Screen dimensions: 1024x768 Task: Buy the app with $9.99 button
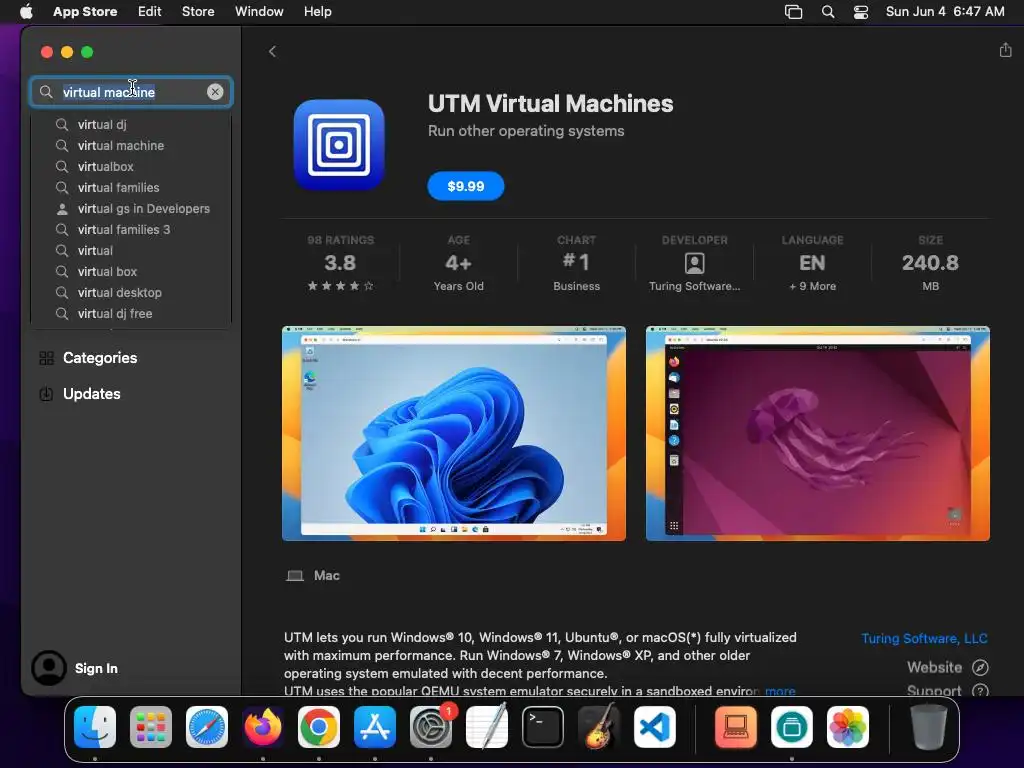466,186
